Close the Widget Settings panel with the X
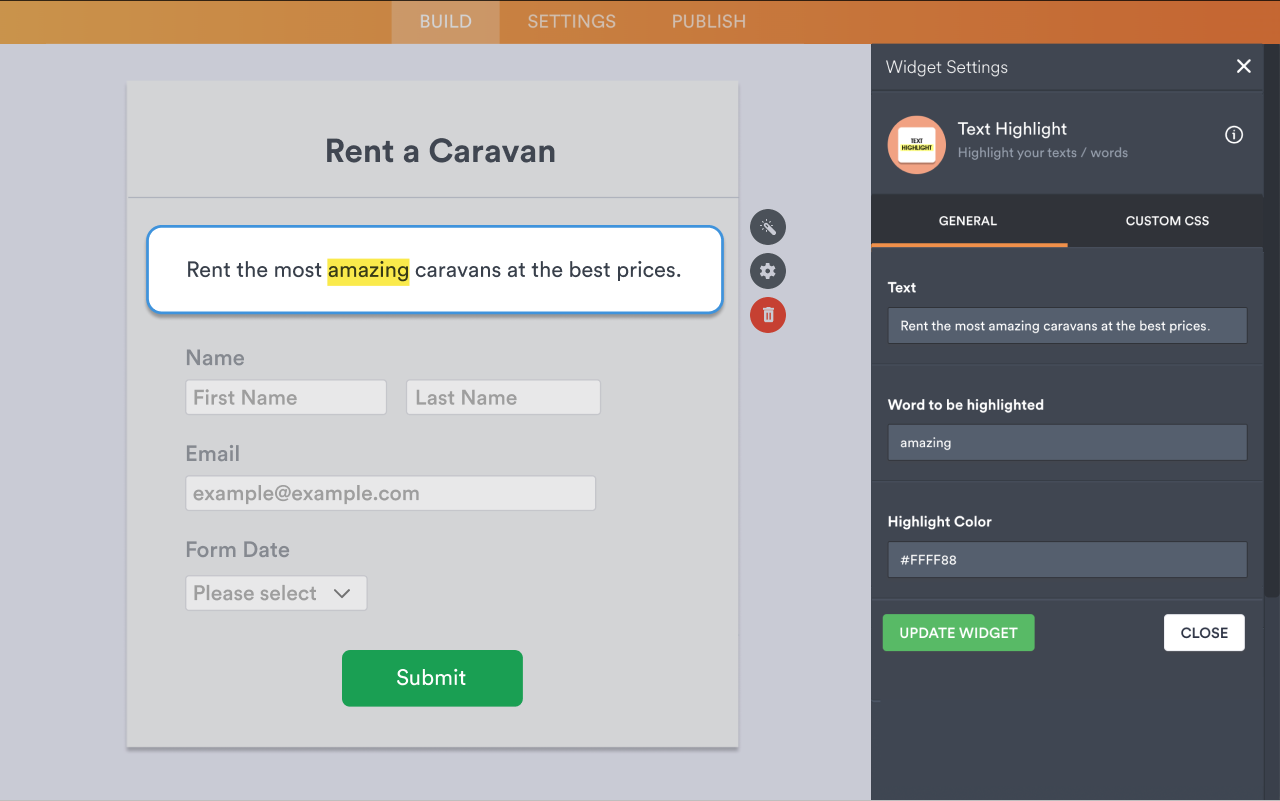This screenshot has height=801, width=1280. pyautogui.click(x=1243, y=66)
